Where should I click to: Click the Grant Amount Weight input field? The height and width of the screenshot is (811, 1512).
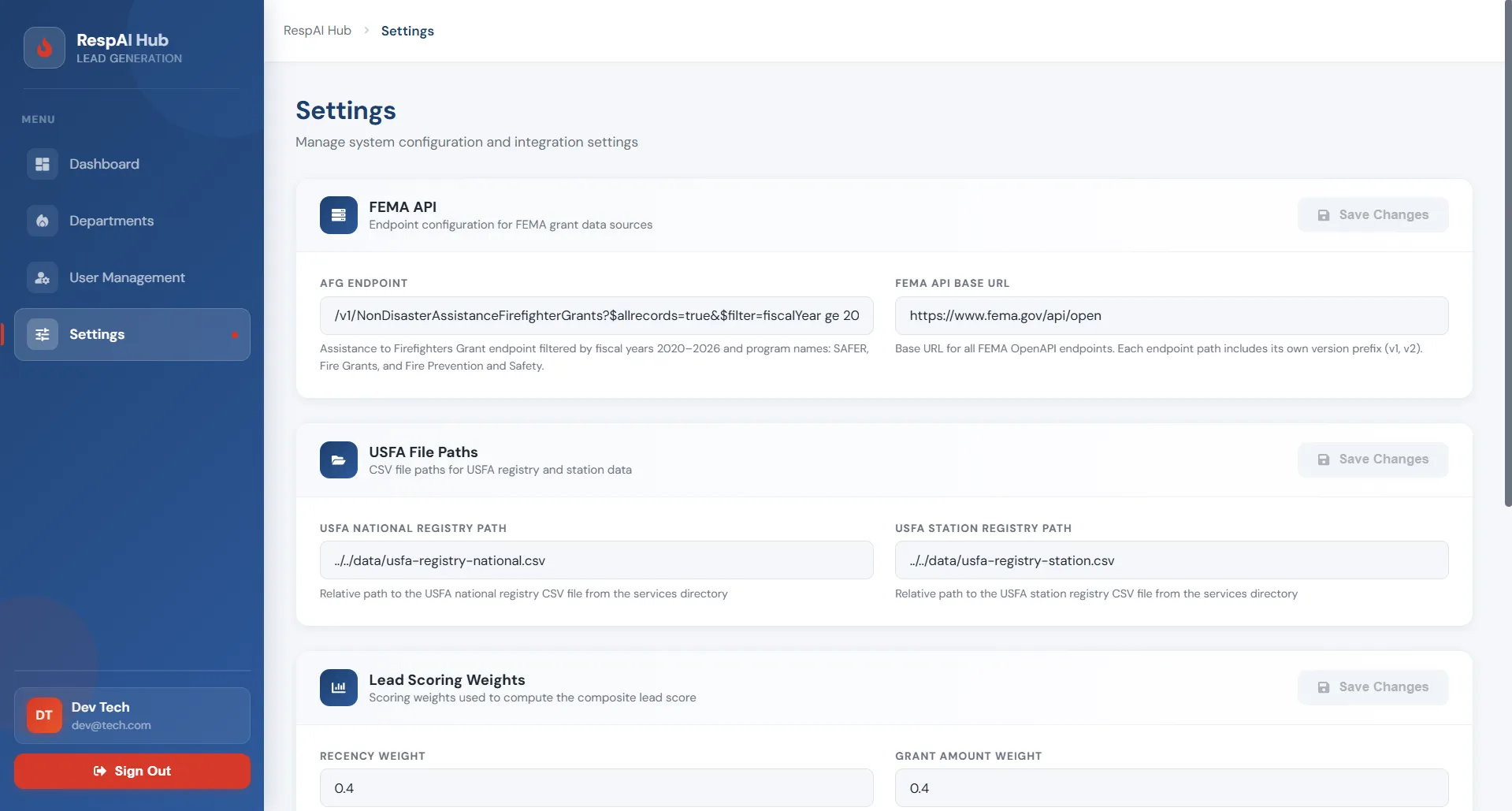(1172, 788)
